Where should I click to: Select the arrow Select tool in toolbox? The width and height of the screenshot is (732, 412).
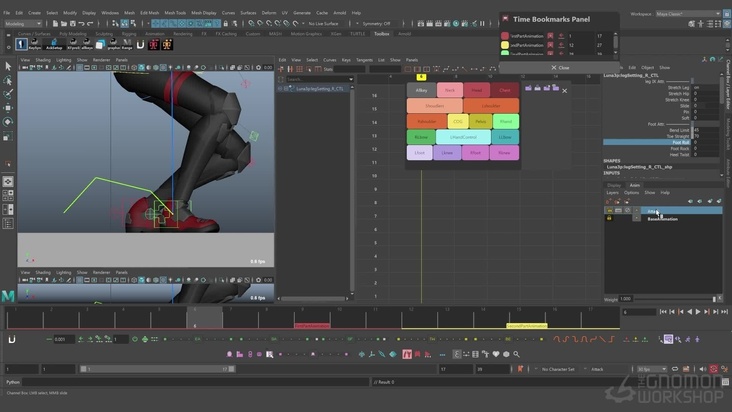tap(8, 66)
